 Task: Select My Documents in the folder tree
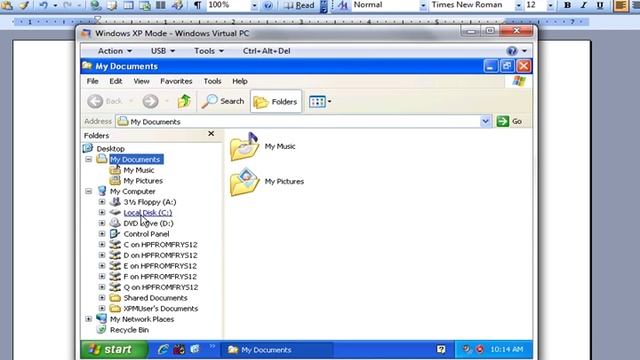pyautogui.click(x=136, y=159)
